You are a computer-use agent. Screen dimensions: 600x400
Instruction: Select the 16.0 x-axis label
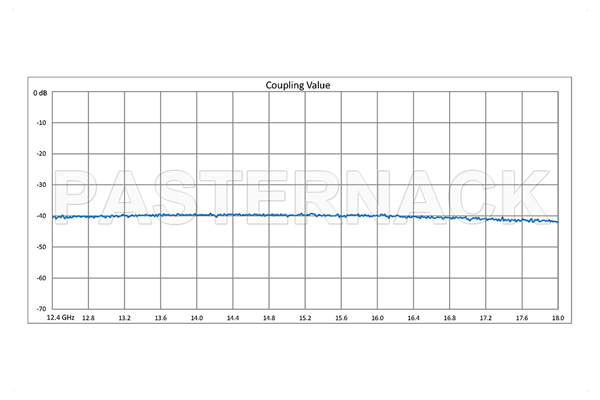[x=377, y=318]
